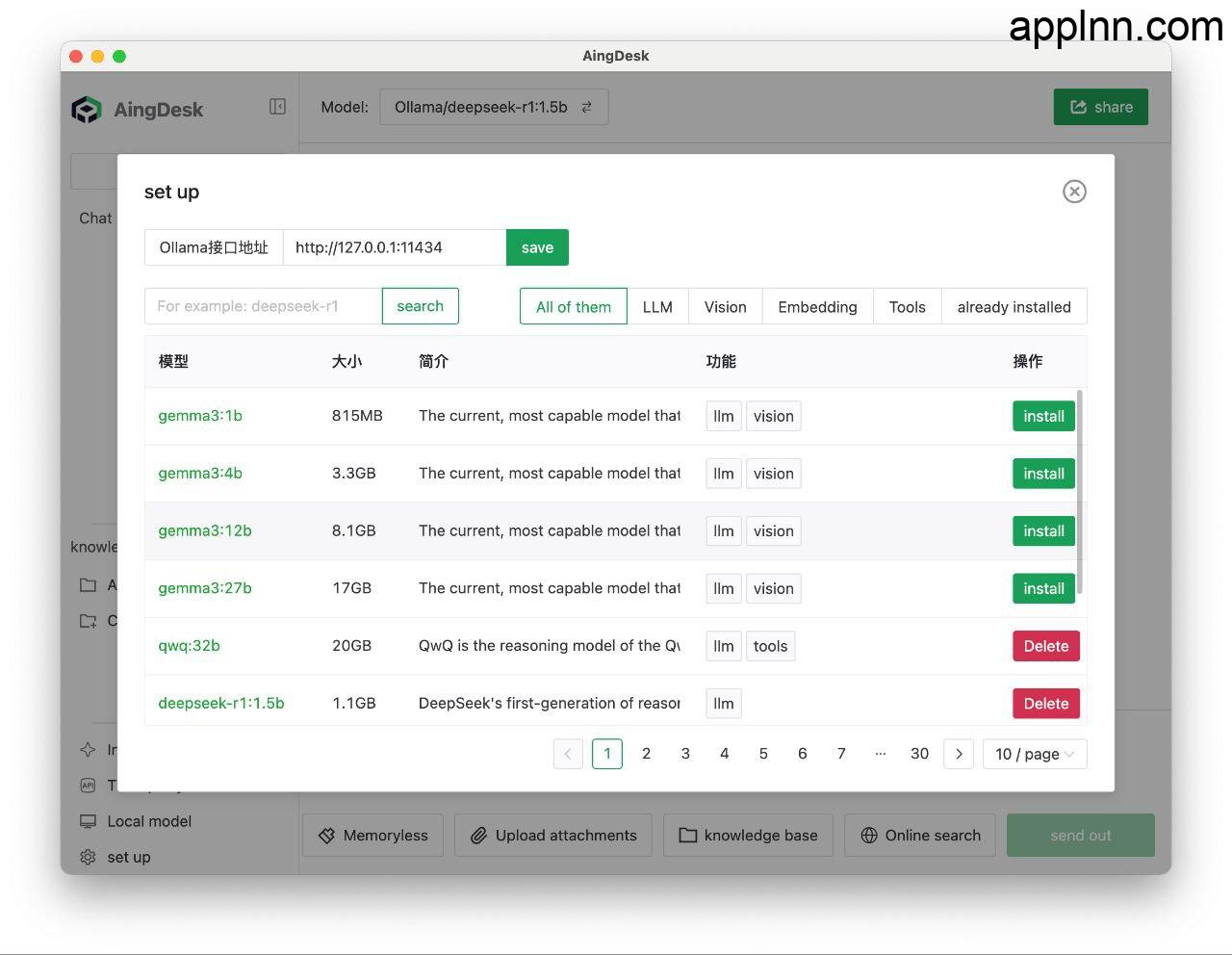This screenshot has height=955, width=1232.
Task: Go to page 2
Action: click(646, 754)
